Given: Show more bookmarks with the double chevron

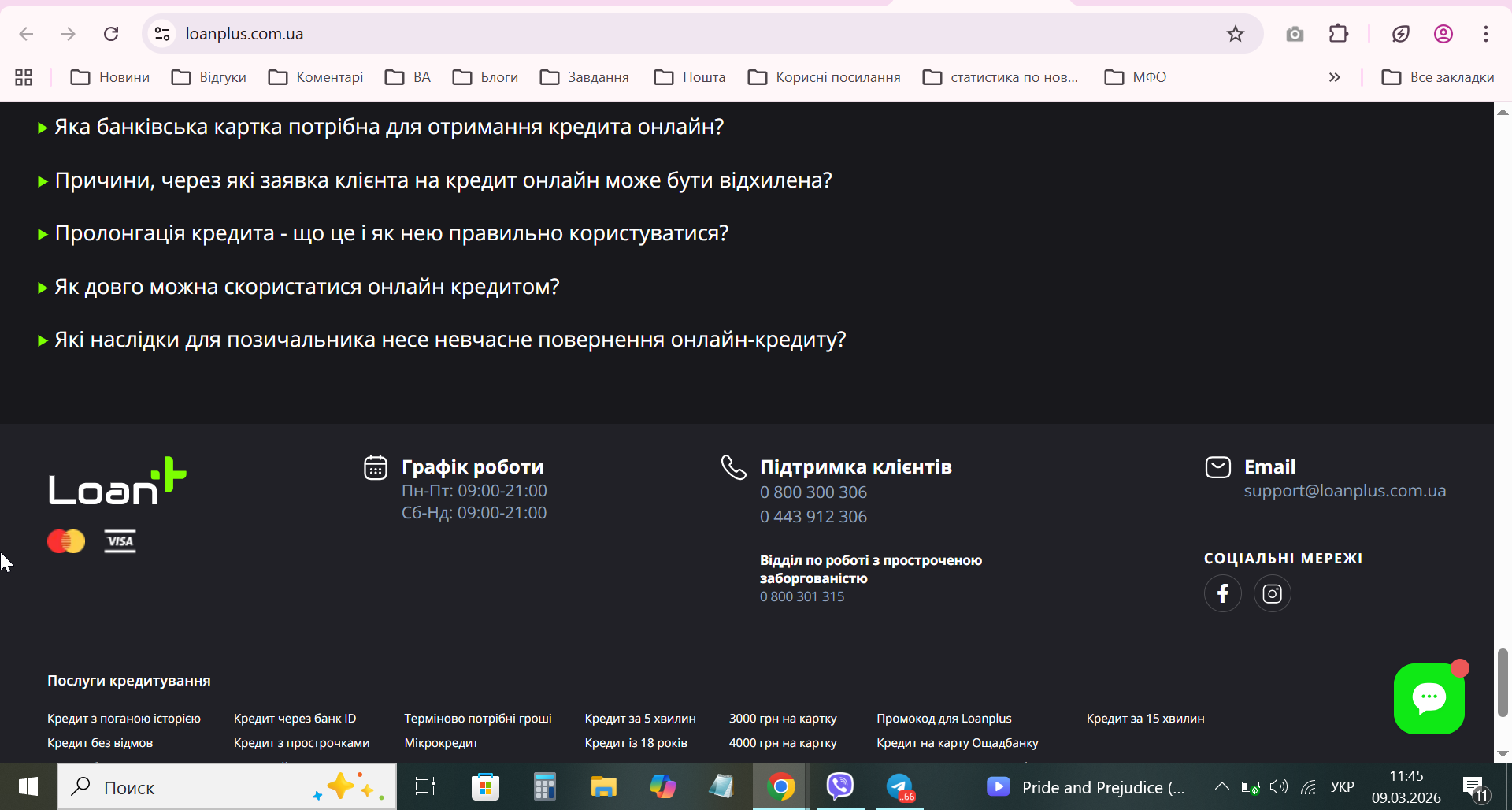Looking at the screenshot, I should pyautogui.click(x=1334, y=77).
